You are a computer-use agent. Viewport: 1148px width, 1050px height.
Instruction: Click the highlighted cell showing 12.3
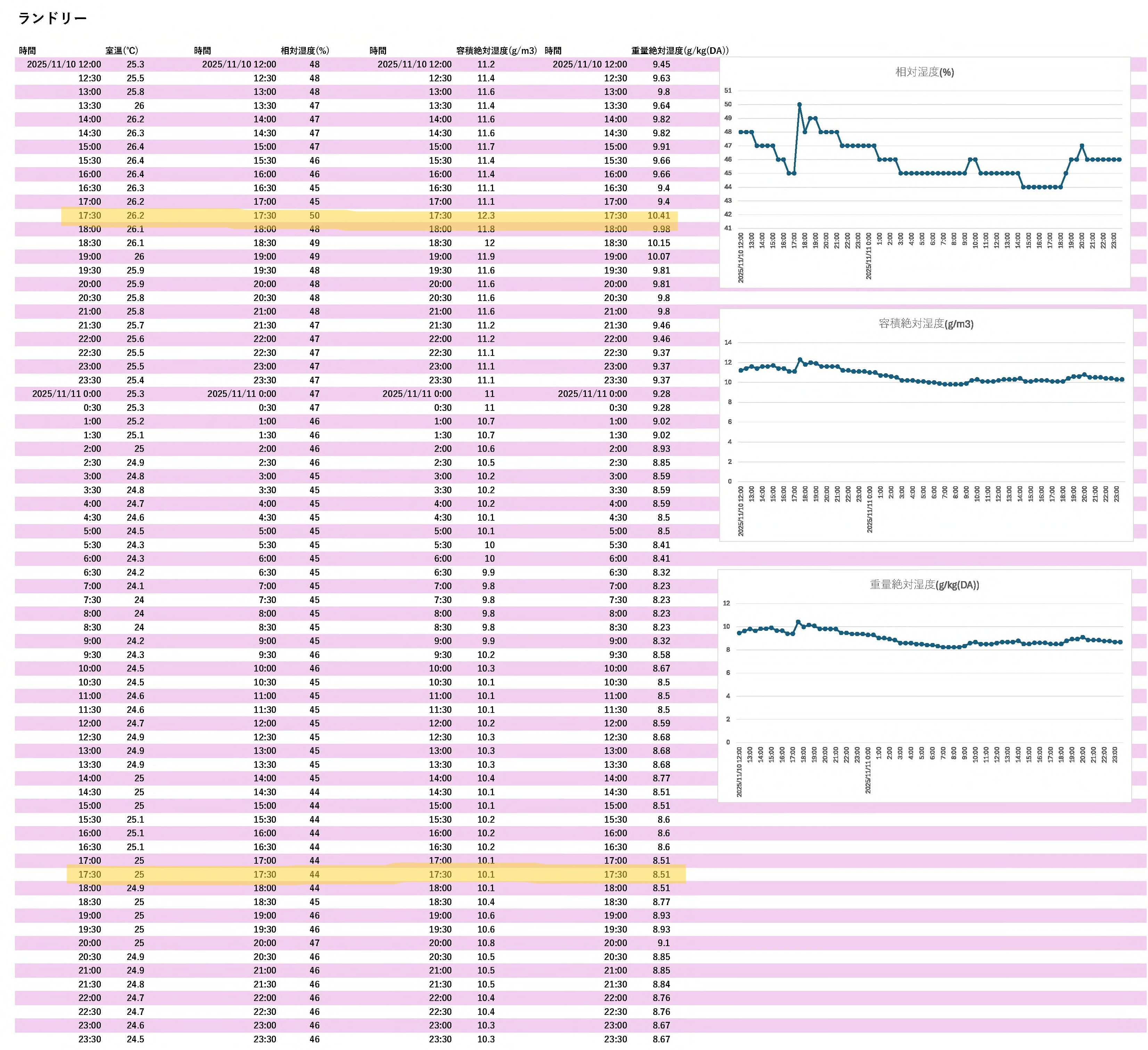tap(486, 216)
